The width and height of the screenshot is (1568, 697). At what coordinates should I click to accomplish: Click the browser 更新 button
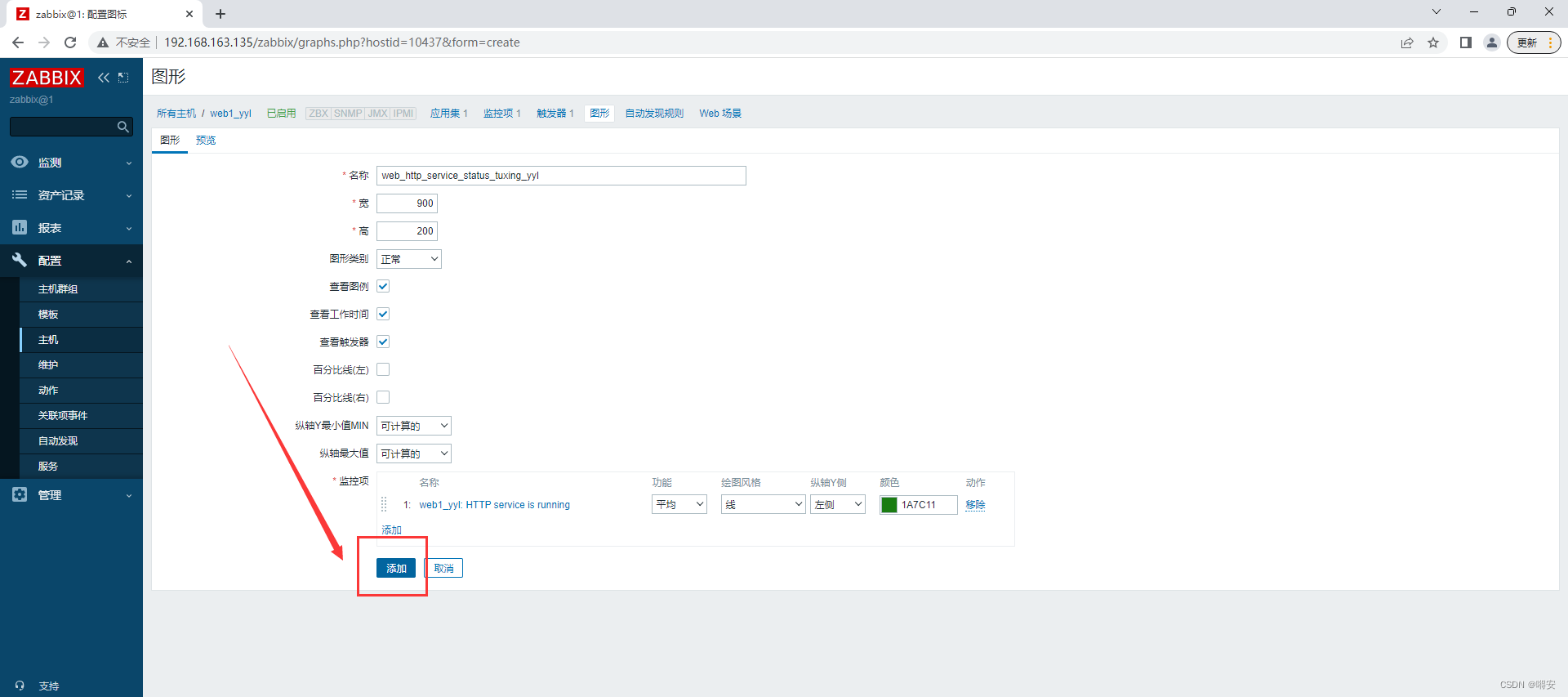(x=1534, y=42)
